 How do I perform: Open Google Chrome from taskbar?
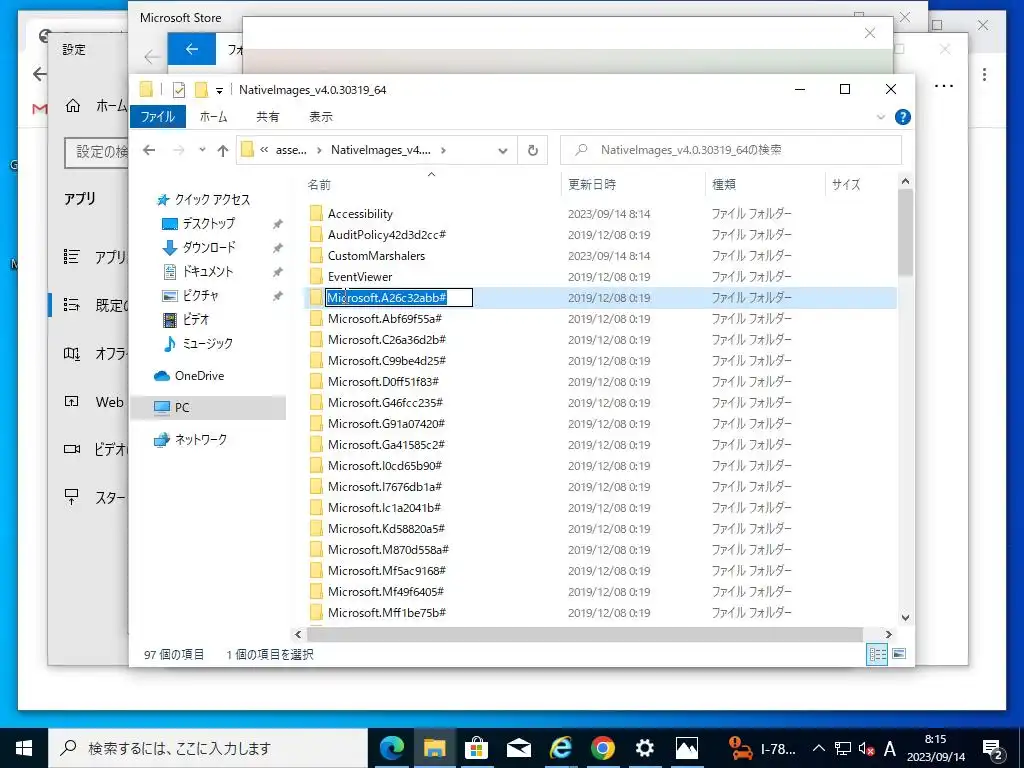pos(603,748)
